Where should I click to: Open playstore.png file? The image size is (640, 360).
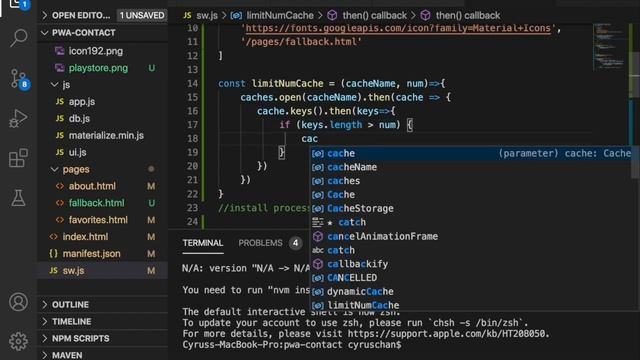pos(102,68)
